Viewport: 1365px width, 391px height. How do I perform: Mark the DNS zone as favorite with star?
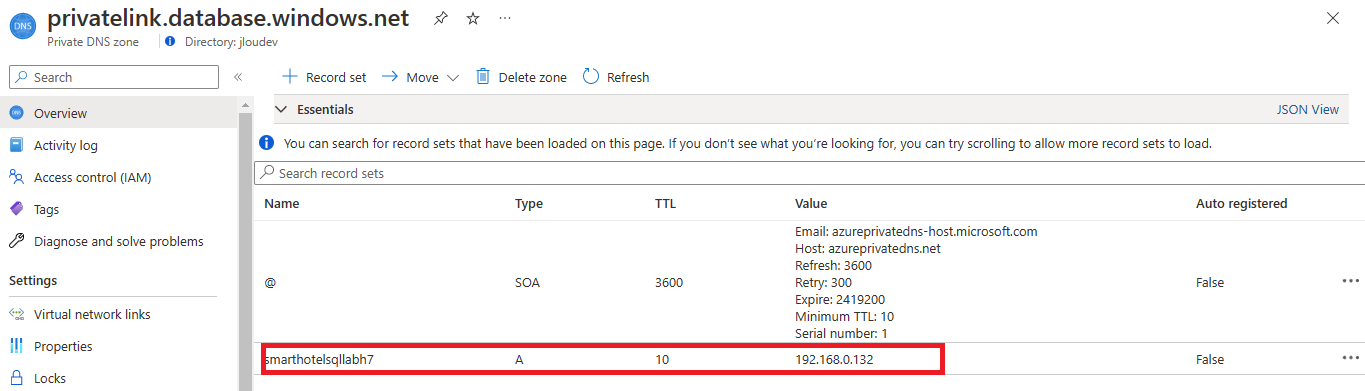pyautogui.click(x=473, y=19)
